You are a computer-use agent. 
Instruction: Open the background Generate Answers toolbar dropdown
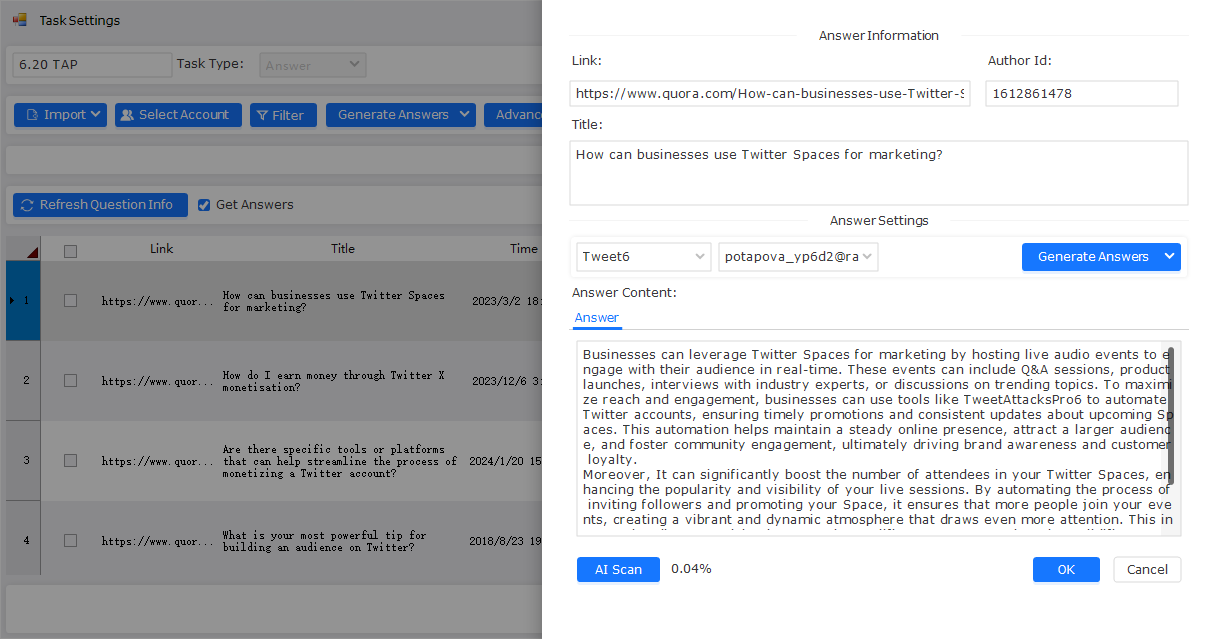tap(400, 115)
